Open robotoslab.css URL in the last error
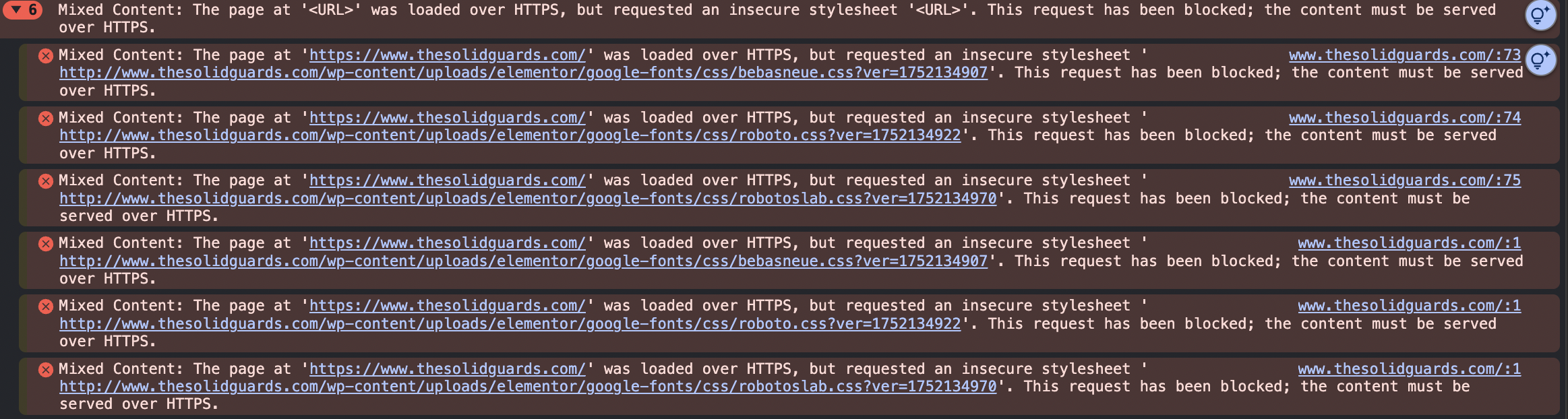Screen dimensions: 1568x419 click(x=528, y=387)
